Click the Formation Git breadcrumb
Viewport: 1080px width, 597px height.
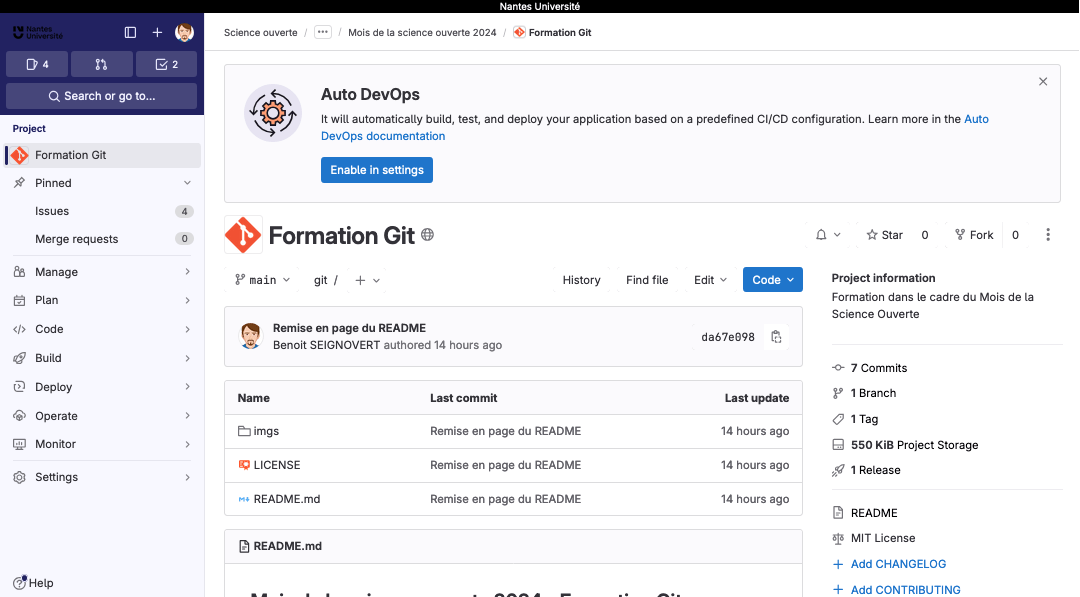552,32
